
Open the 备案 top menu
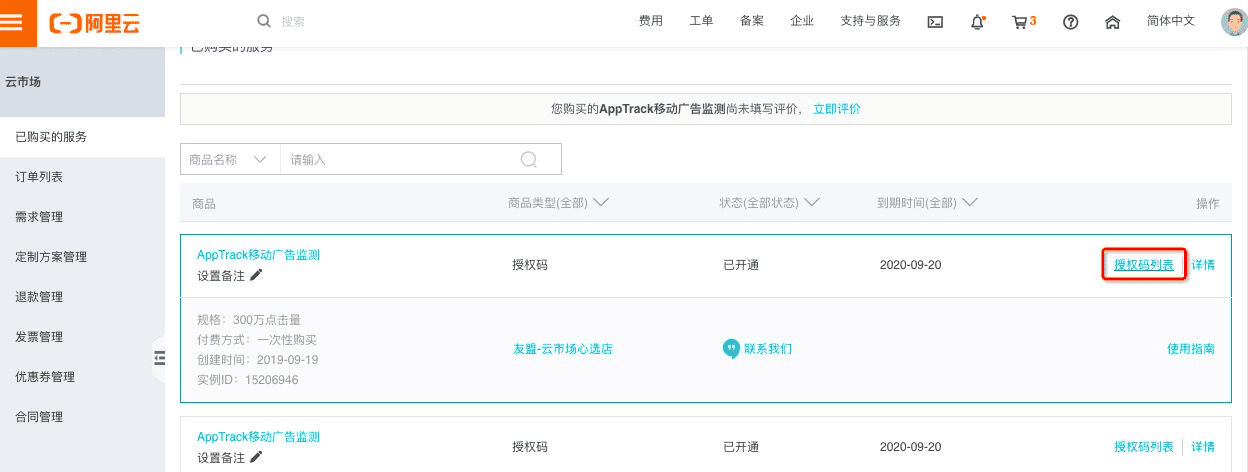[x=752, y=21]
